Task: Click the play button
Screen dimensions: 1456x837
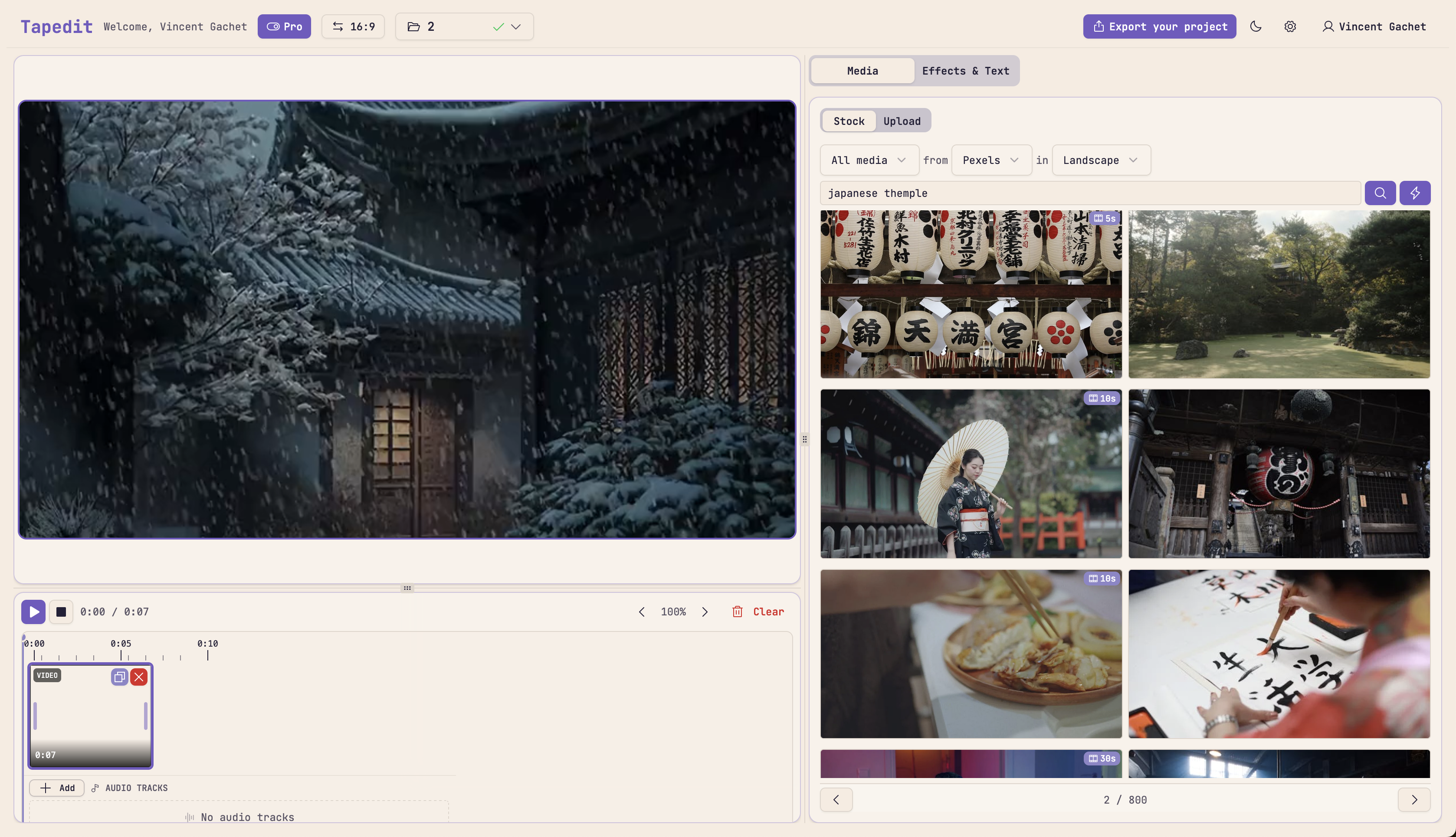Action: [x=33, y=611]
